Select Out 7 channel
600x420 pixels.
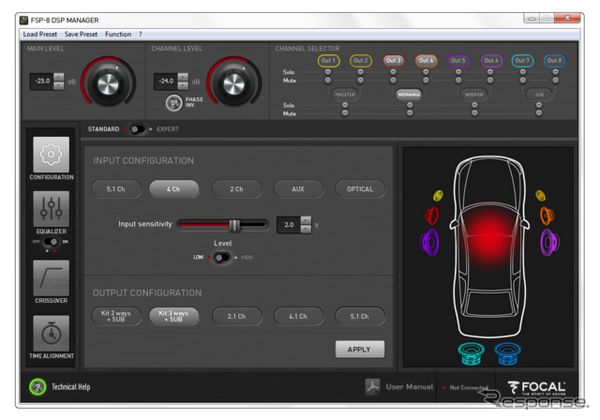pyautogui.click(x=522, y=60)
